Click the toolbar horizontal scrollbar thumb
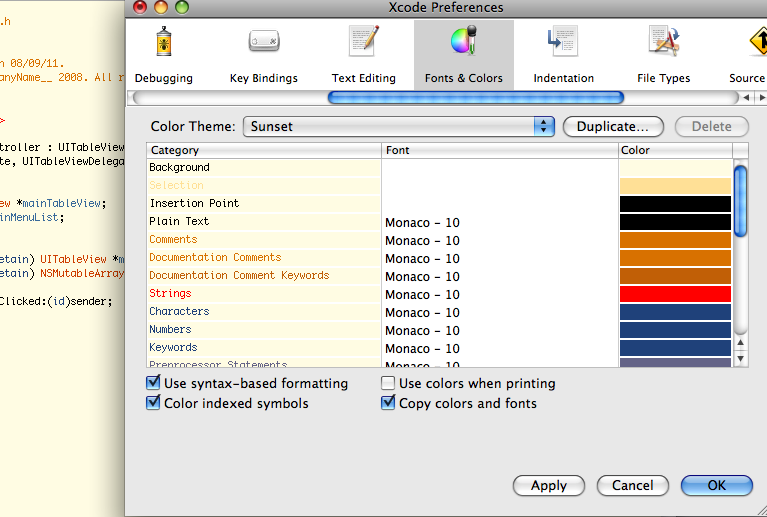The image size is (767, 517). click(475, 98)
